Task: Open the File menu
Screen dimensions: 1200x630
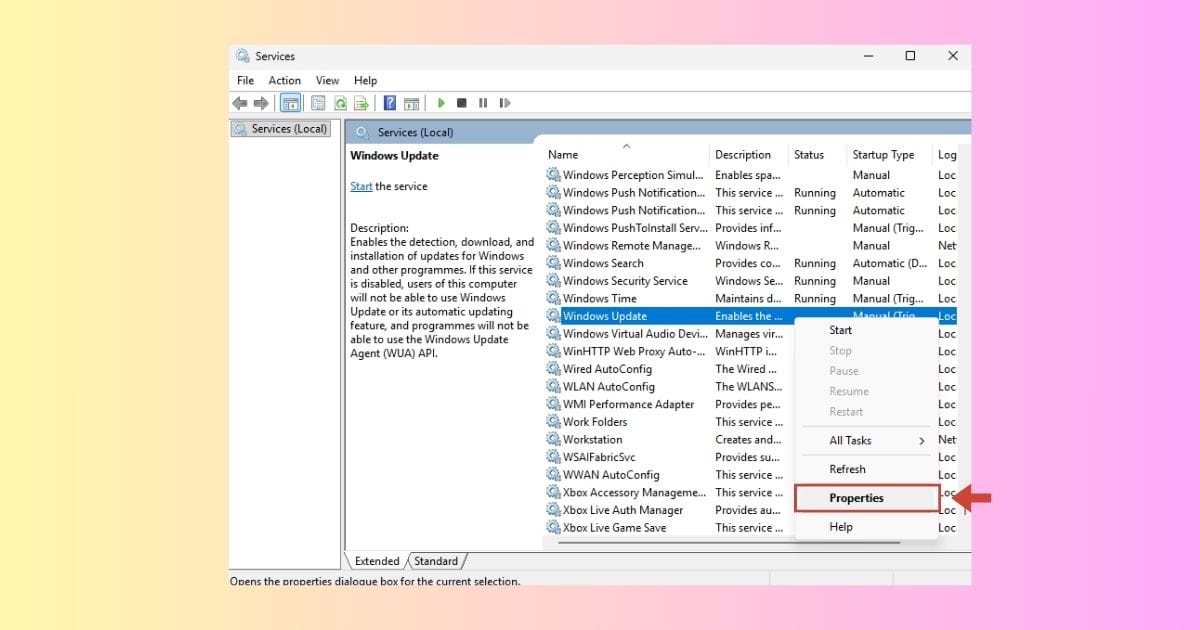Action: pyautogui.click(x=245, y=80)
